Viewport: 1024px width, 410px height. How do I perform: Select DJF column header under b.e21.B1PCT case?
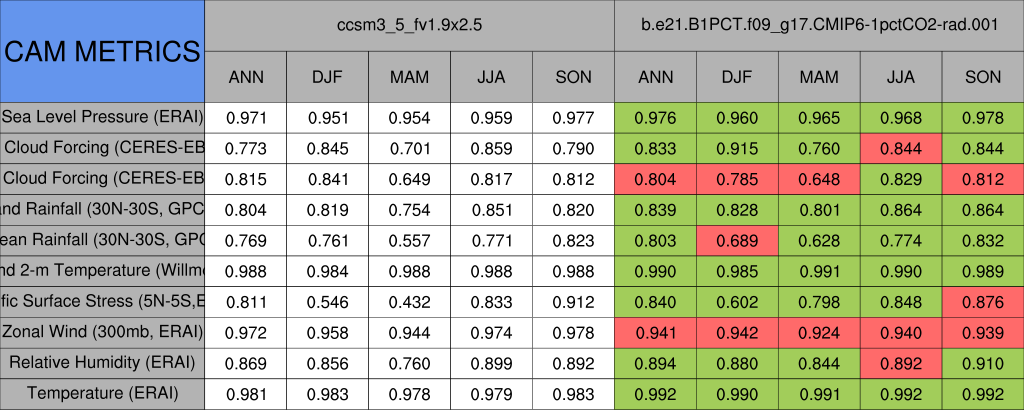pyautogui.click(x=737, y=77)
